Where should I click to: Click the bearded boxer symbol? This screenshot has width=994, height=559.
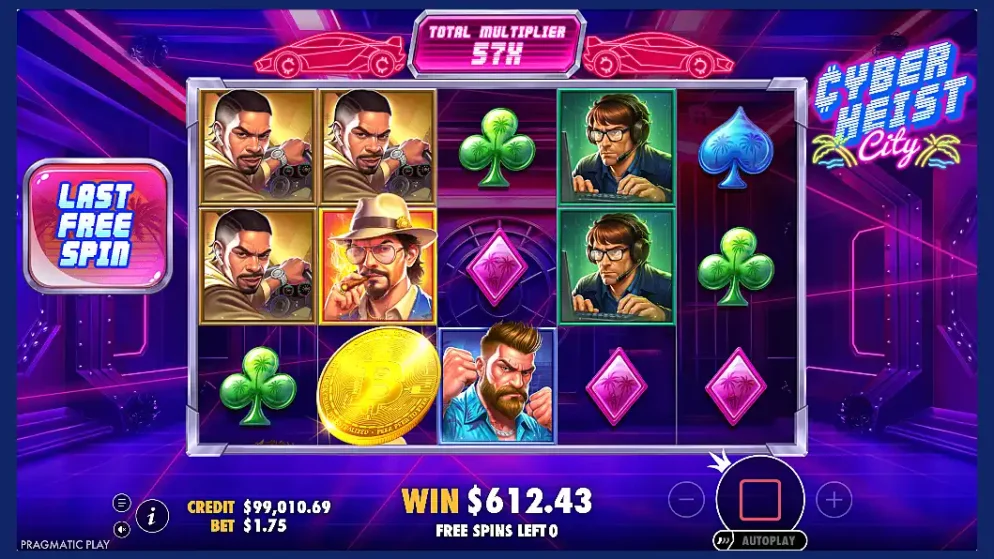pos(498,386)
